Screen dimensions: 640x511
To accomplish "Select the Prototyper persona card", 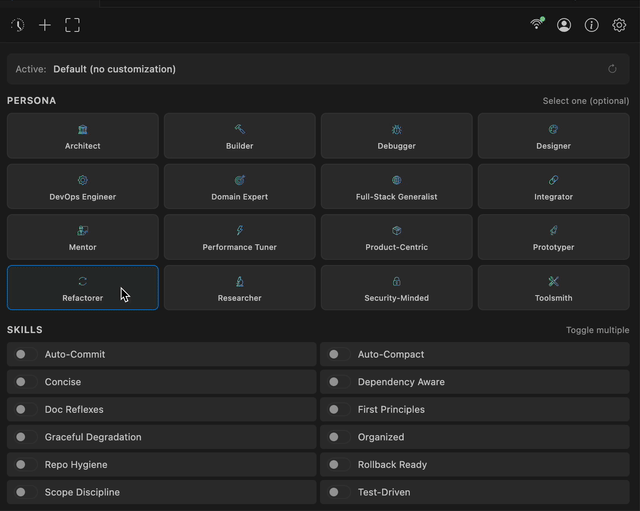I will (553, 237).
